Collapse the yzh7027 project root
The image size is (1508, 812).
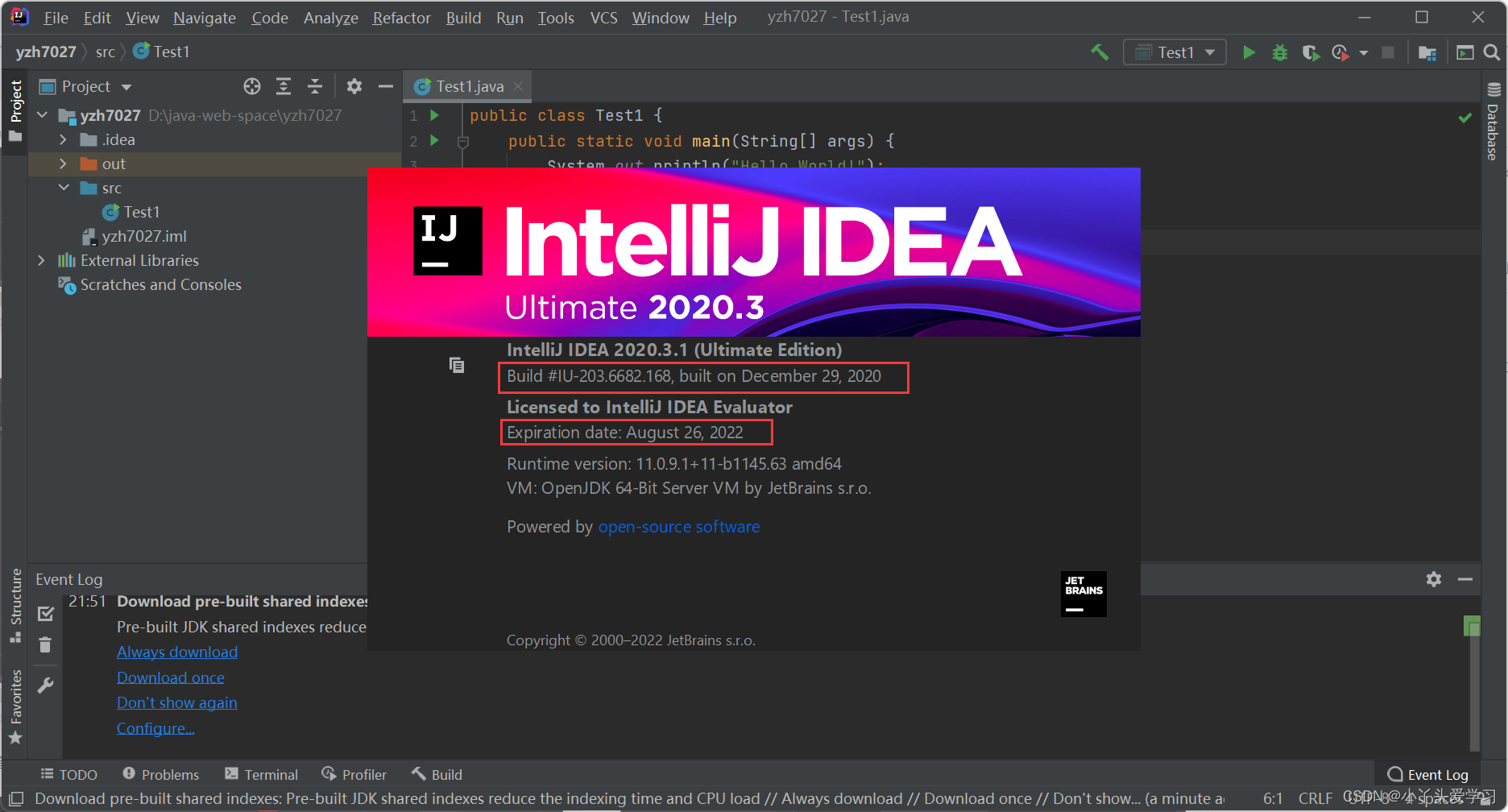coord(43,115)
